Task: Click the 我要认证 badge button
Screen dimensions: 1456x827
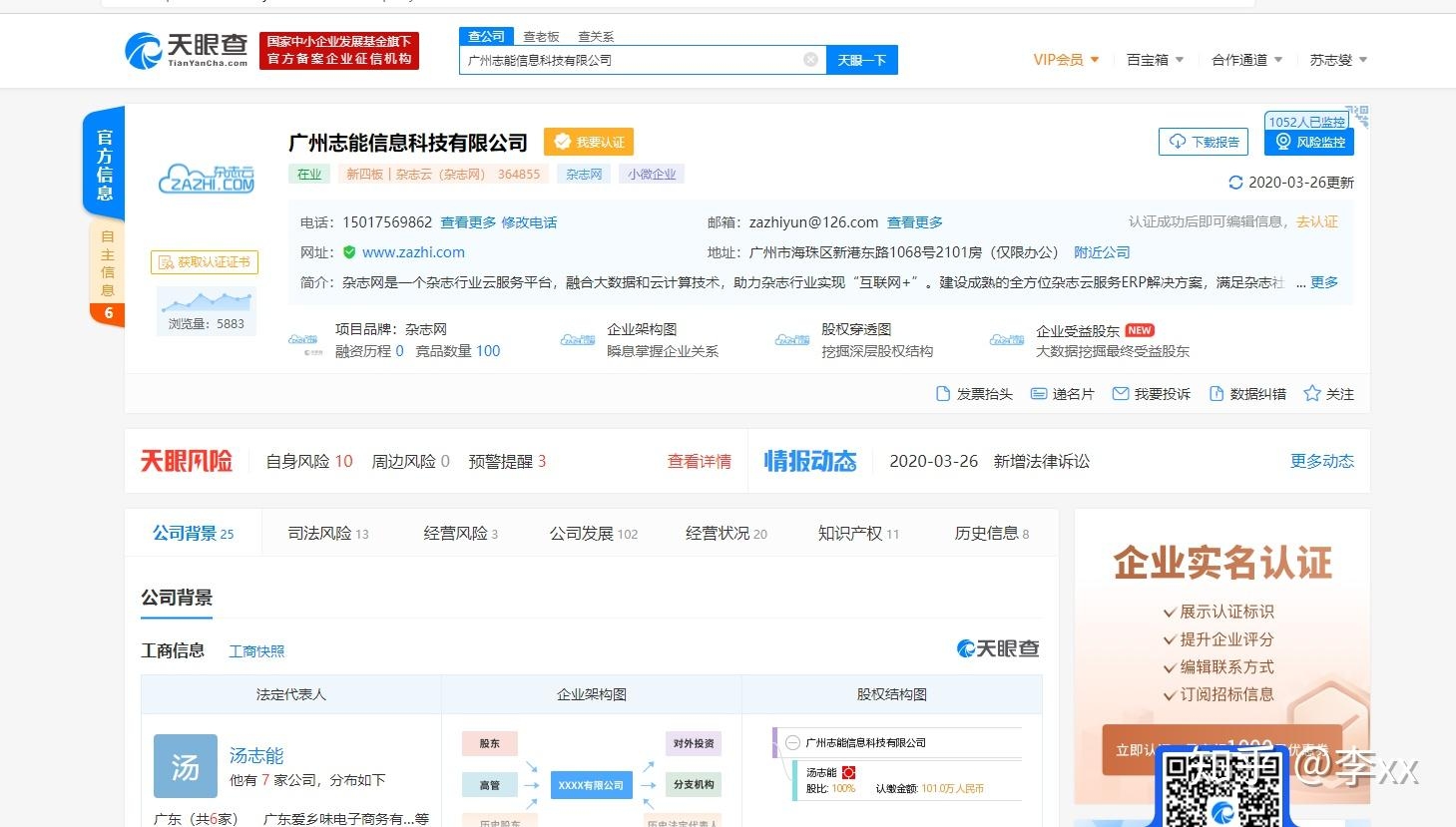Action: pyautogui.click(x=589, y=142)
